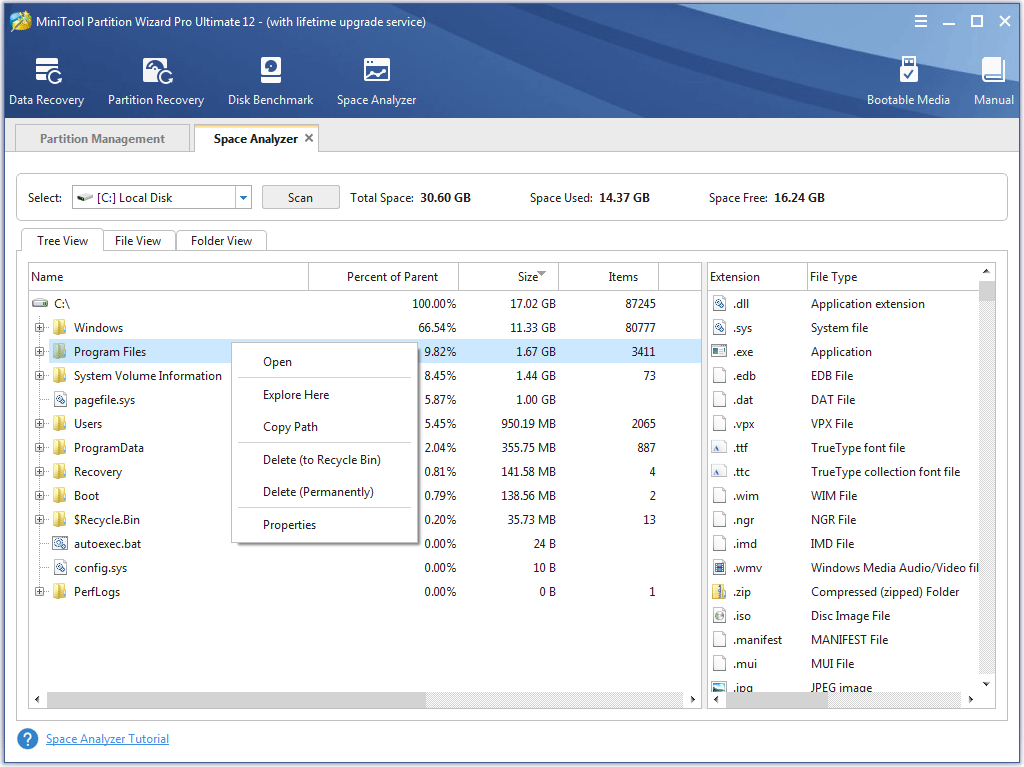Select the Partition Recovery tool
The width and height of the screenshot is (1024, 767).
point(156,80)
